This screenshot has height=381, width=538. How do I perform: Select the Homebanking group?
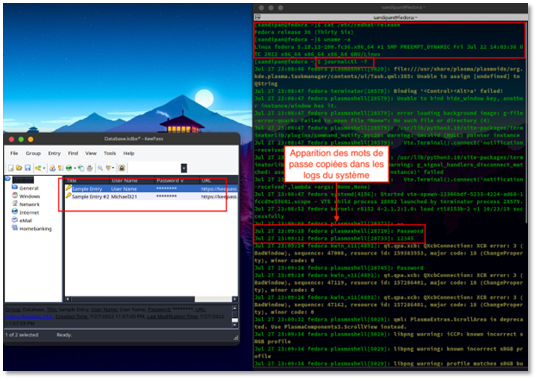coord(35,229)
